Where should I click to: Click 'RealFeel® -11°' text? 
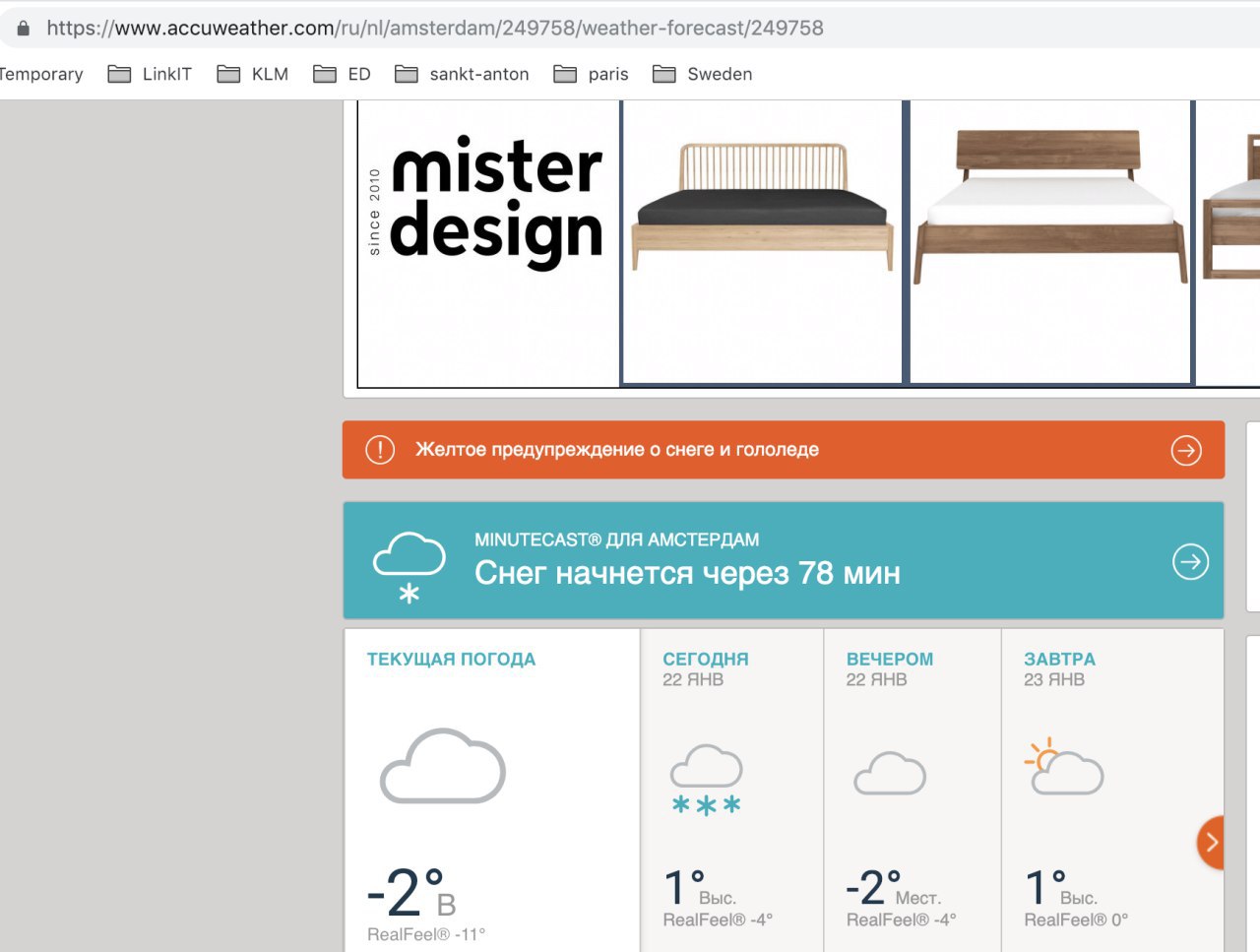tap(426, 934)
